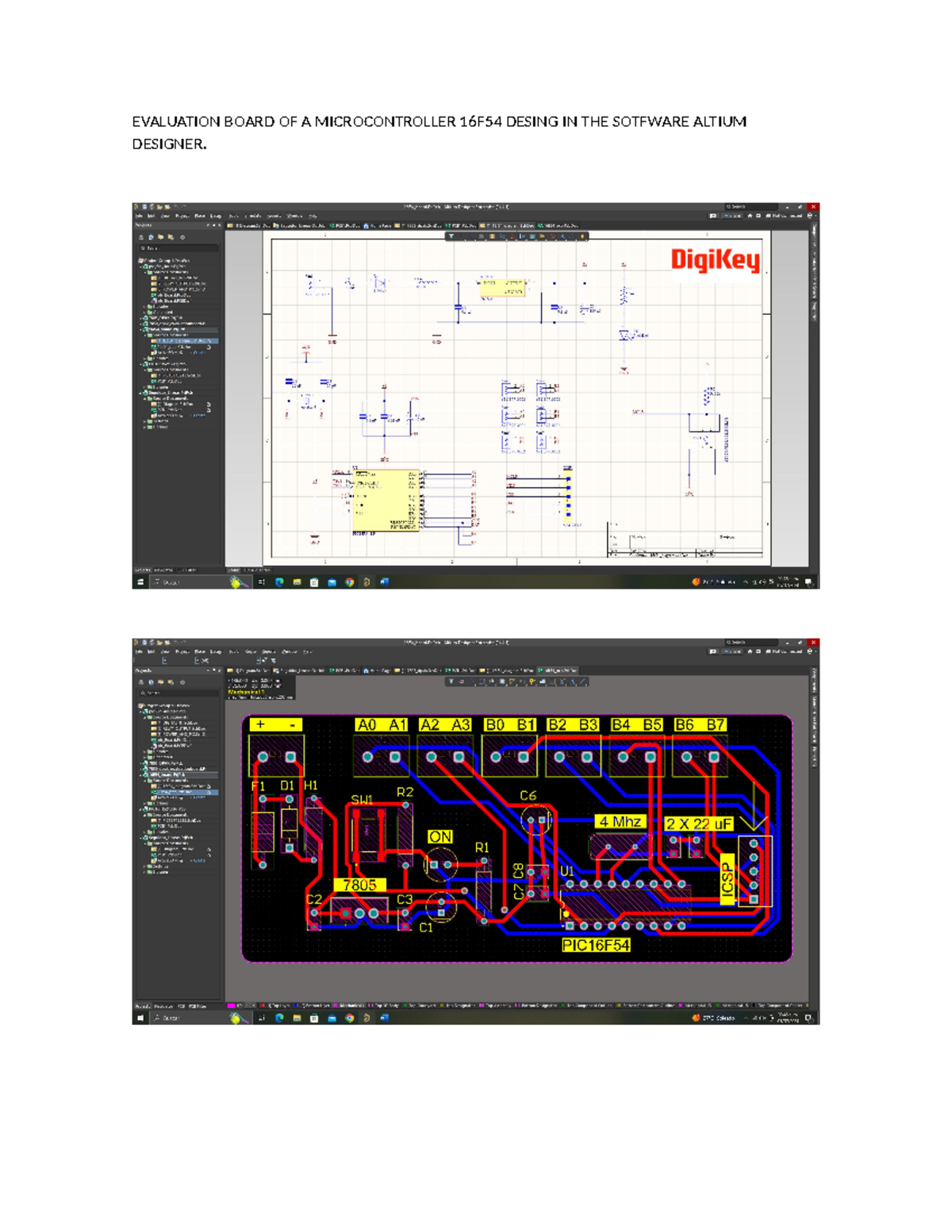
Task: Click B7 pad label on PCB
Action: pyautogui.click(x=716, y=724)
